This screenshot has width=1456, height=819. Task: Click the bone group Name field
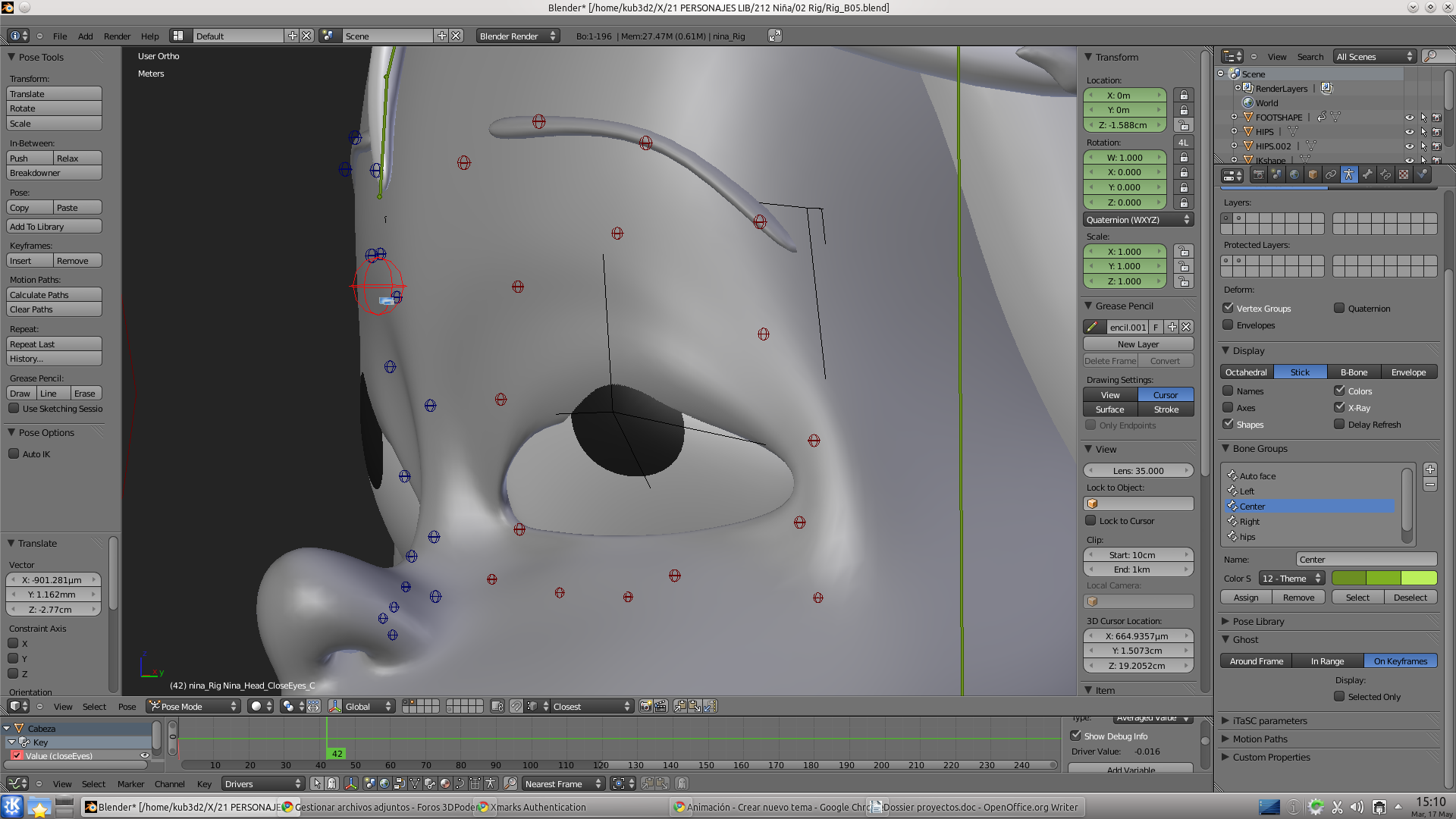pos(1366,559)
